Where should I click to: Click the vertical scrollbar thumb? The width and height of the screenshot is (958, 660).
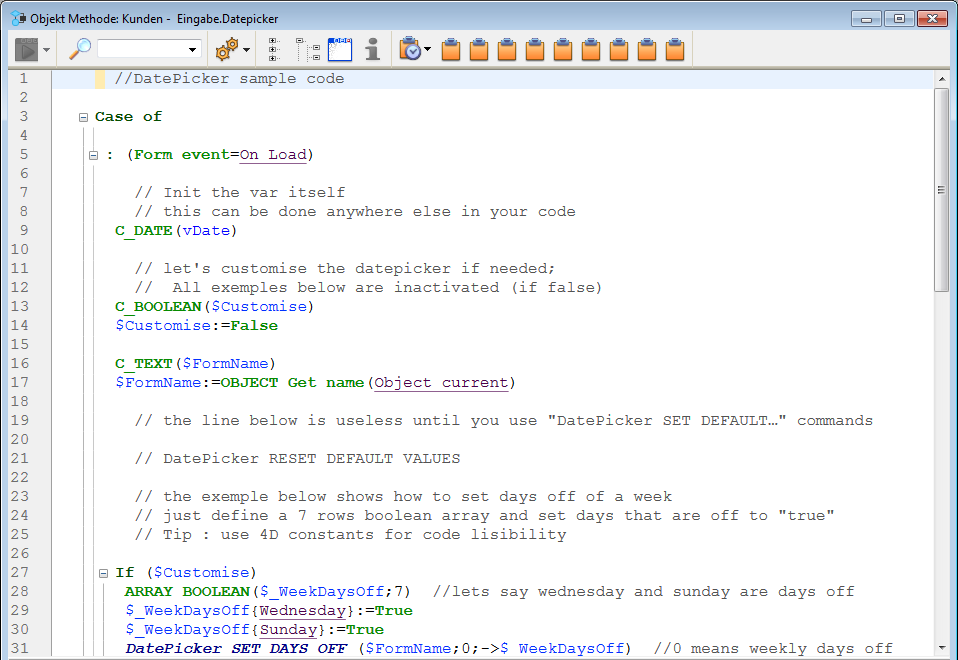941,190
